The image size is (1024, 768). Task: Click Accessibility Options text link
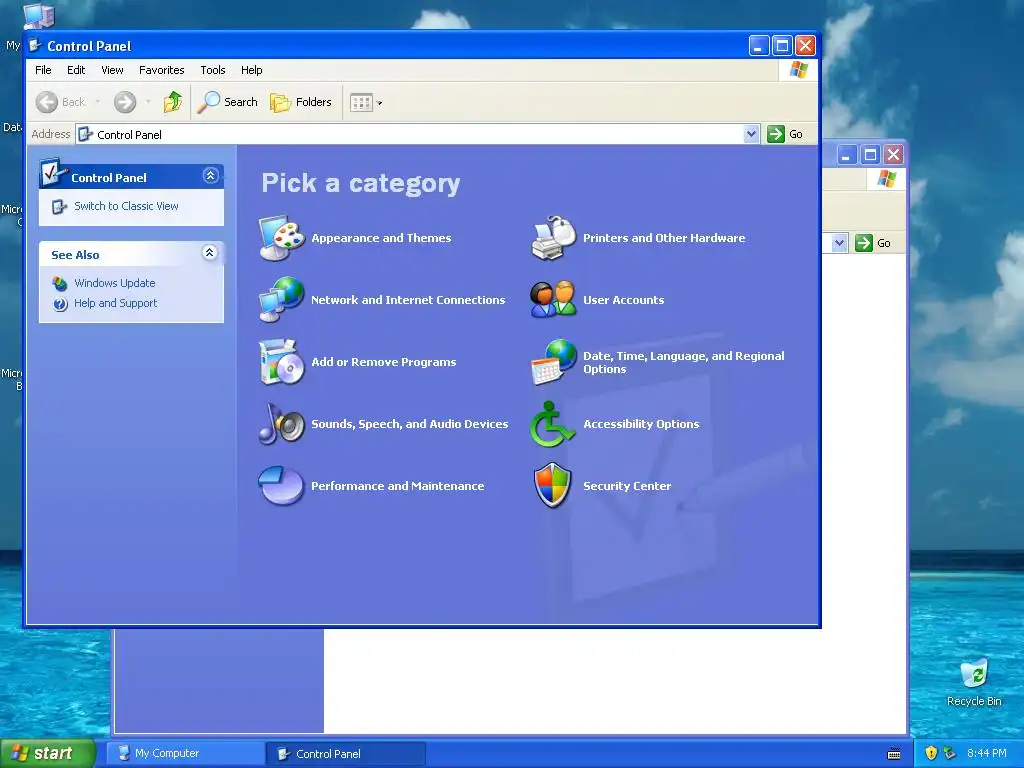[641, 424]
